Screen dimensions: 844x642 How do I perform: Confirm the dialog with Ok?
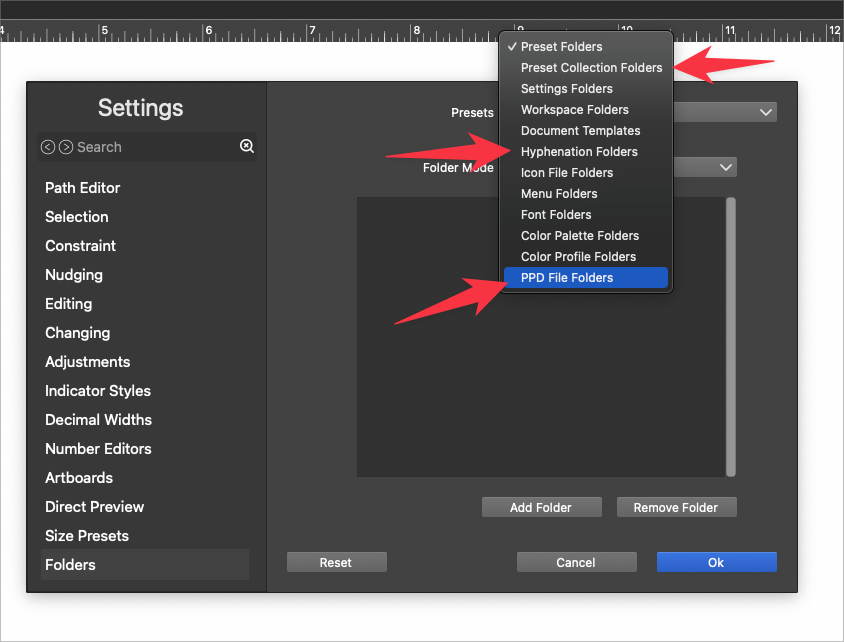tap(716, 563)
